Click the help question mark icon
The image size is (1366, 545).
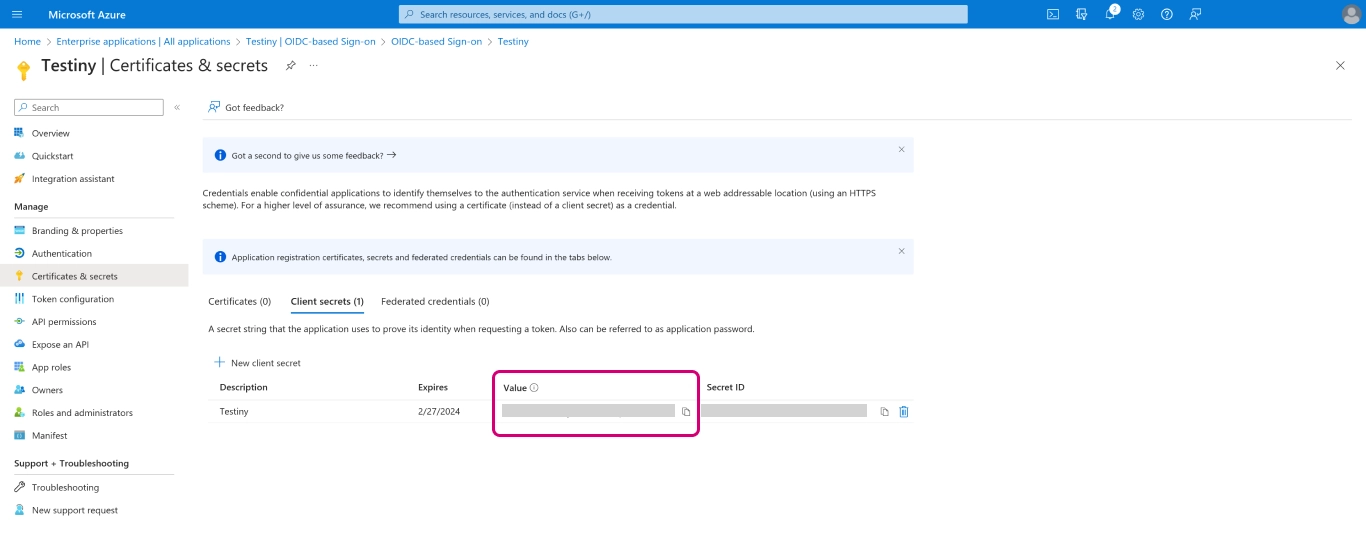tap(1166, 14)
